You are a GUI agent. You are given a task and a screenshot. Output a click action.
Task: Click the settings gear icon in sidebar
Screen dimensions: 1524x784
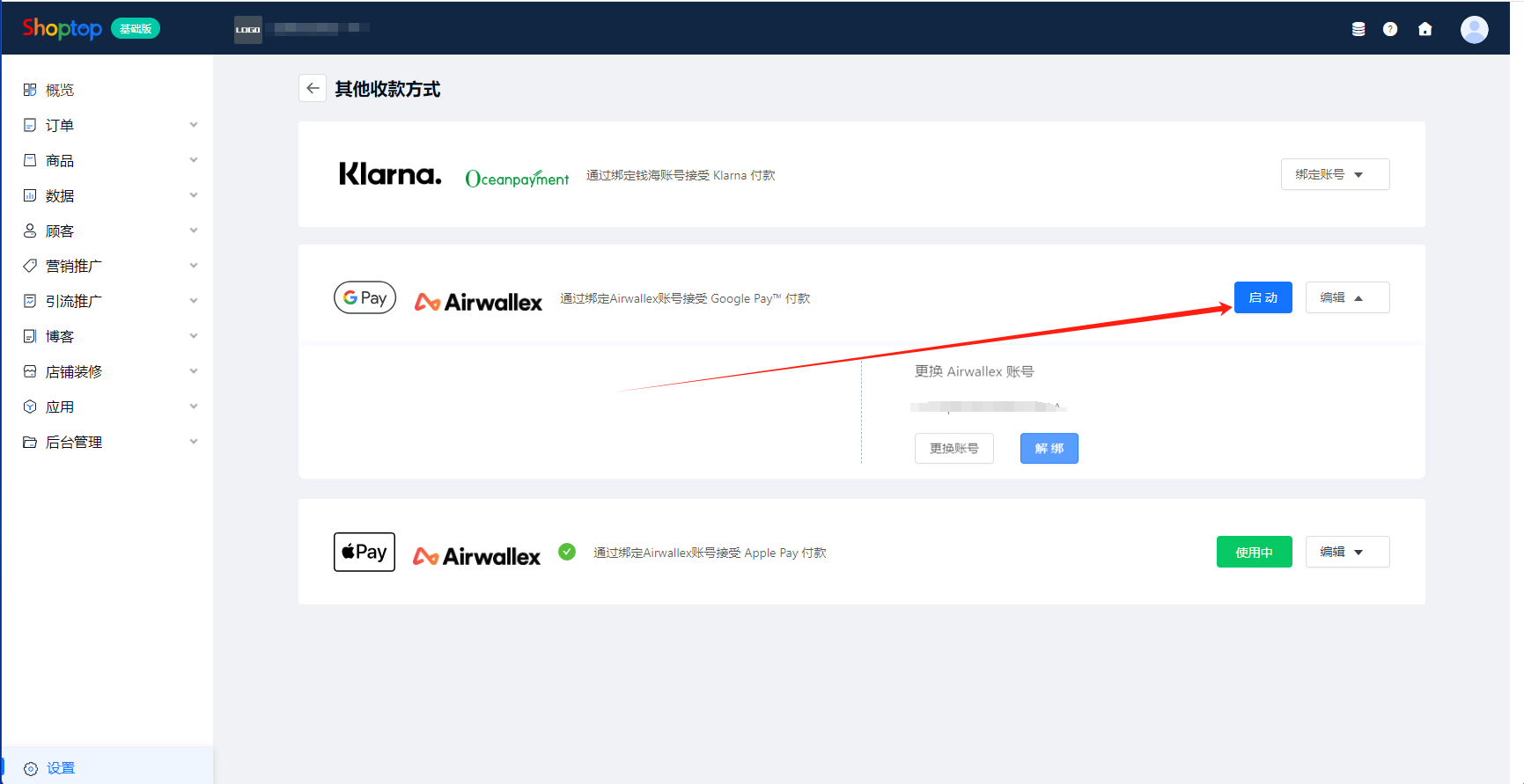click(x=31, y=768)
